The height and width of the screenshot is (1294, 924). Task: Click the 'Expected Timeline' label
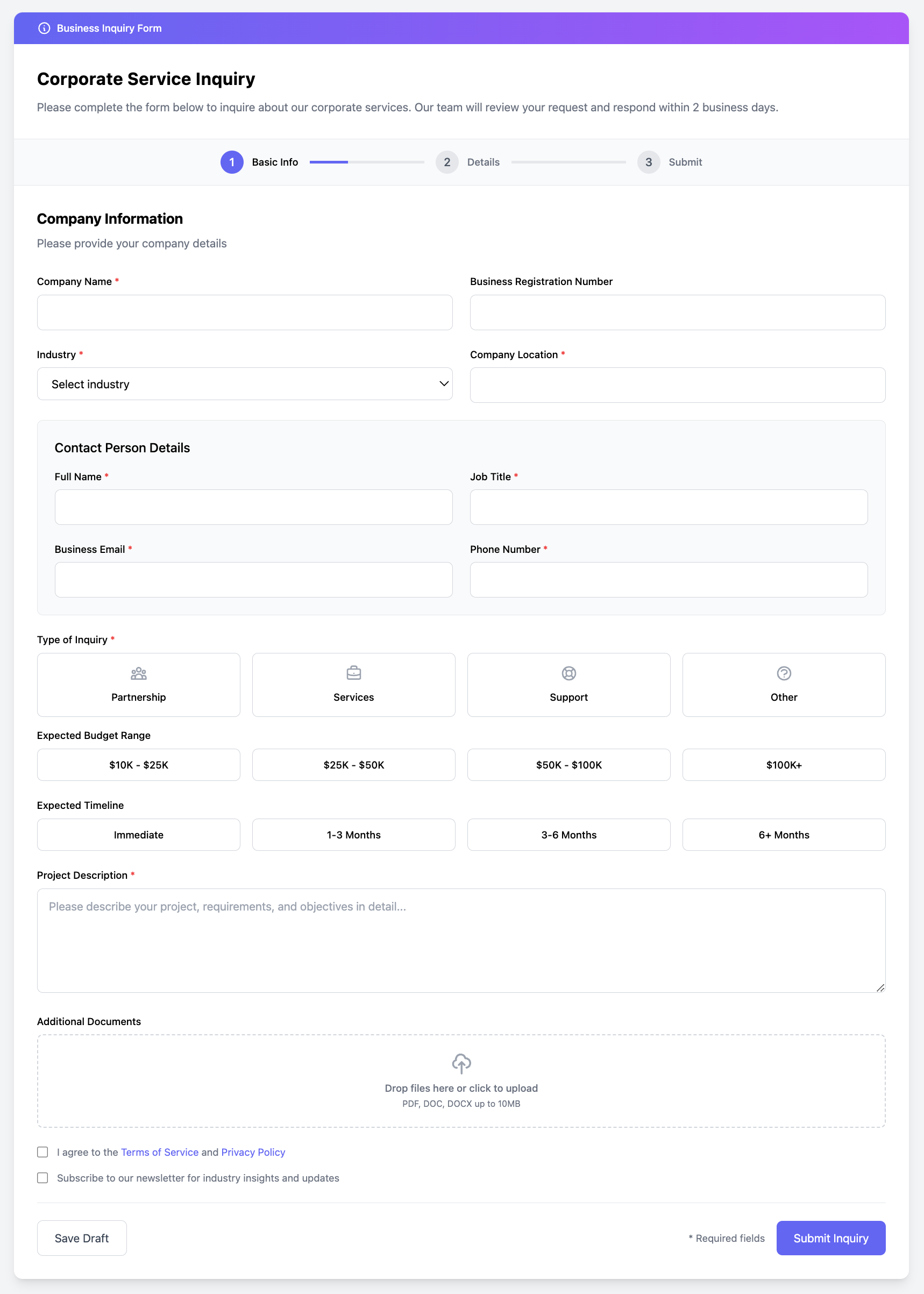click(80, 806)
